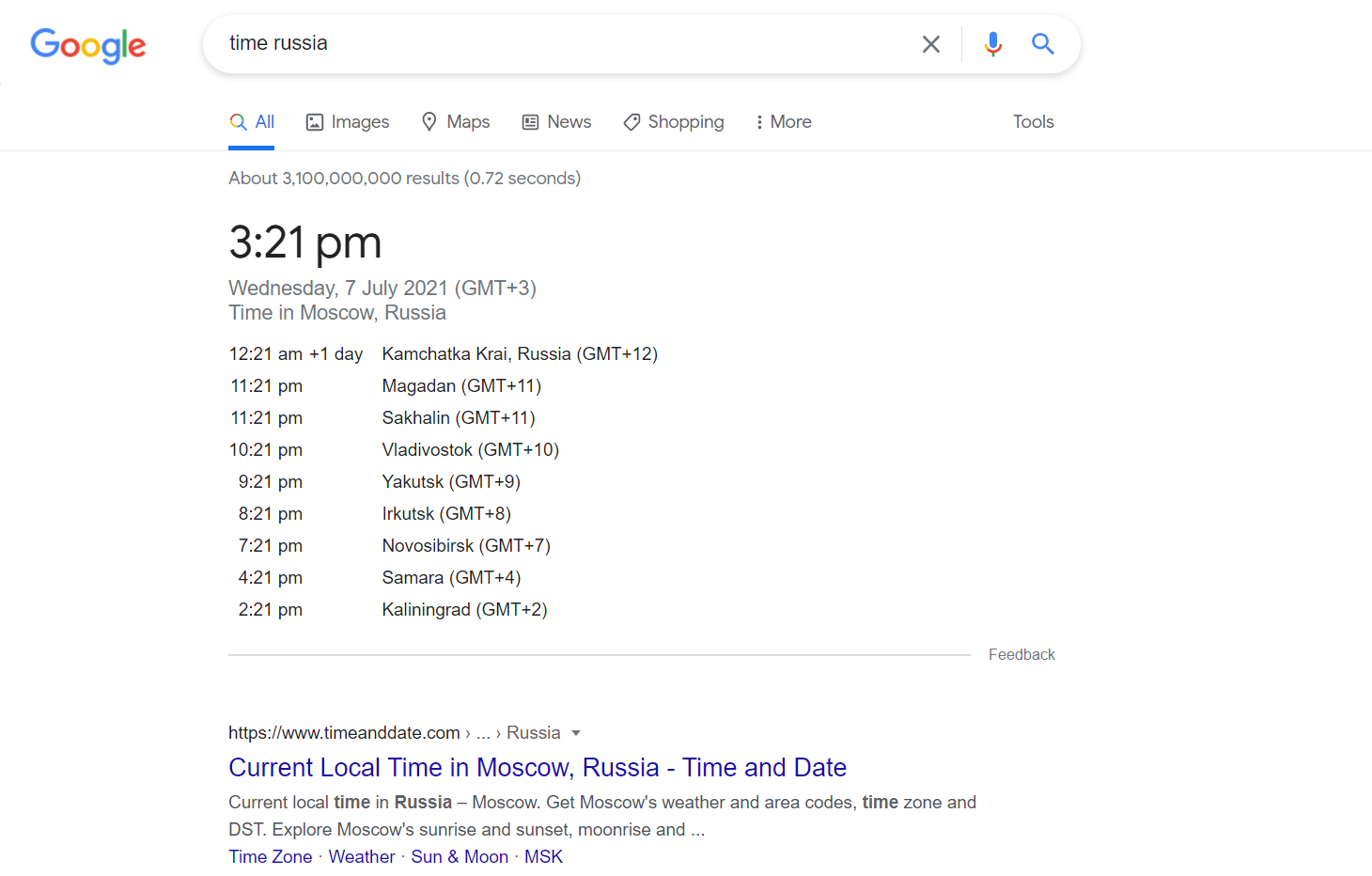
Task: Click into the search field containing 'time russia'
Action: click(564, 44)
